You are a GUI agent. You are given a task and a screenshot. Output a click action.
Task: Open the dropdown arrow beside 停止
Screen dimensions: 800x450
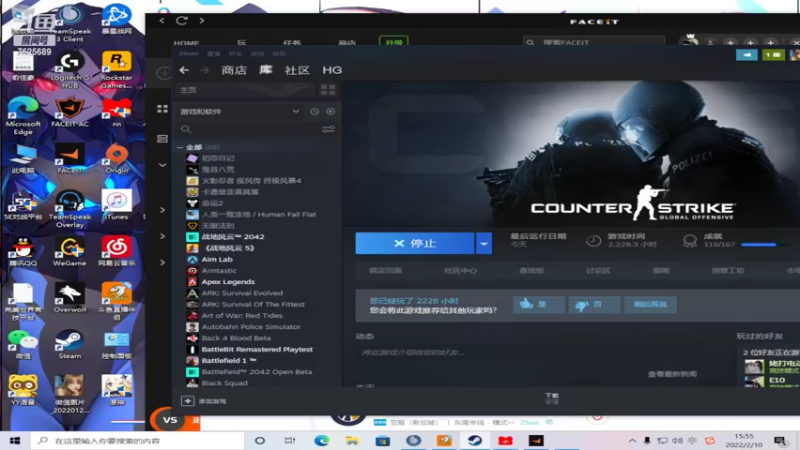[x=484, y=243]
